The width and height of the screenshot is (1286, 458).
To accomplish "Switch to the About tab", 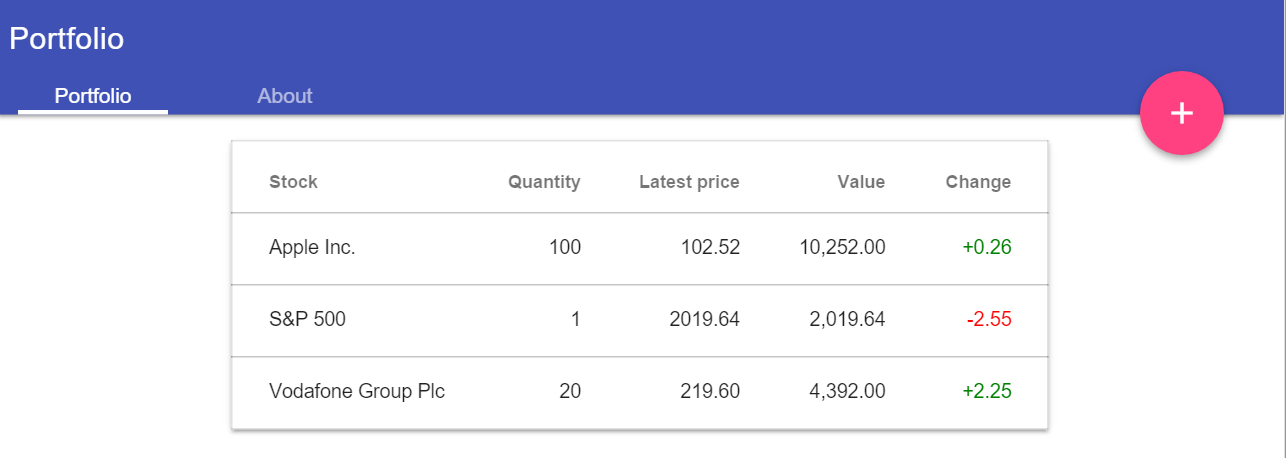I will [x=285, y=96].
